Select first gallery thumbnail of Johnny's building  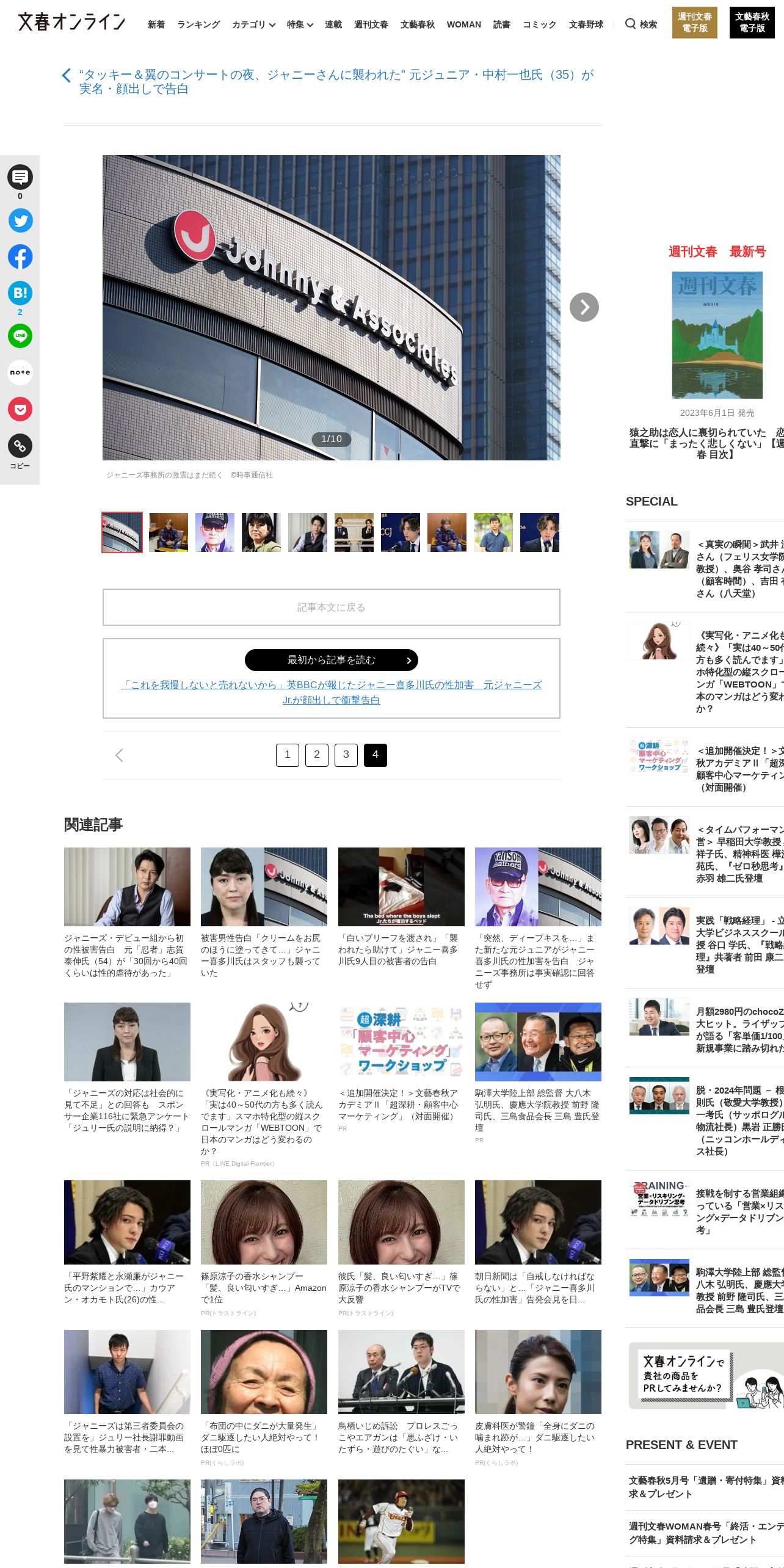coord(122,532)
